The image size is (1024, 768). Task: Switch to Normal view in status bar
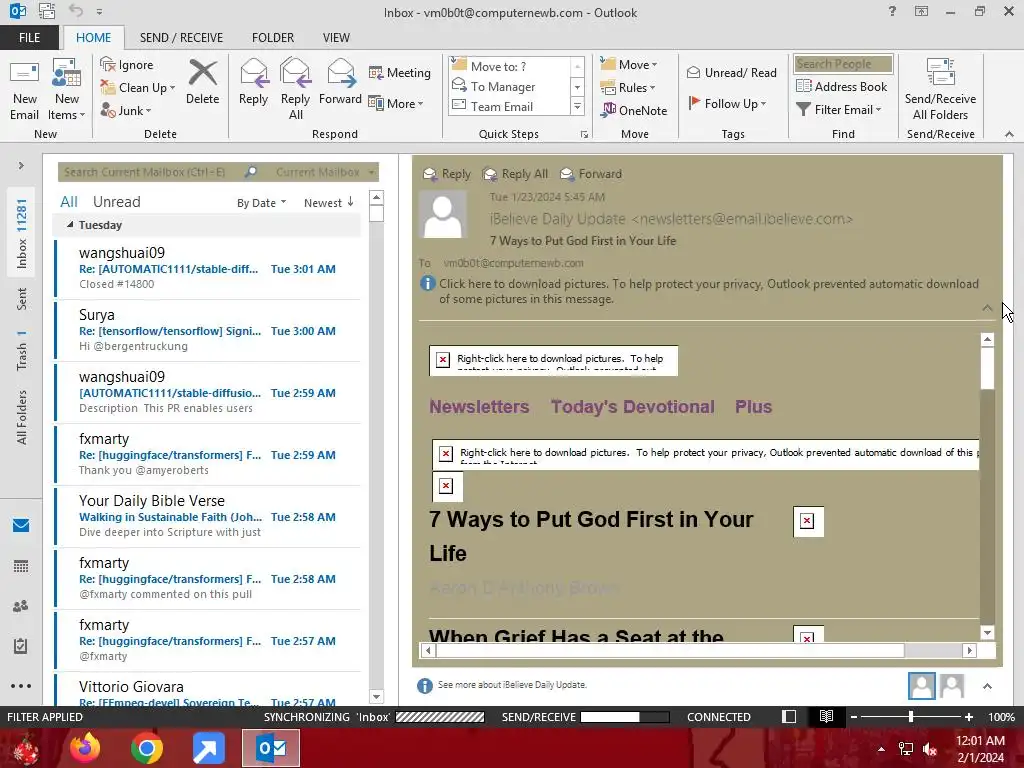point(789,716)
